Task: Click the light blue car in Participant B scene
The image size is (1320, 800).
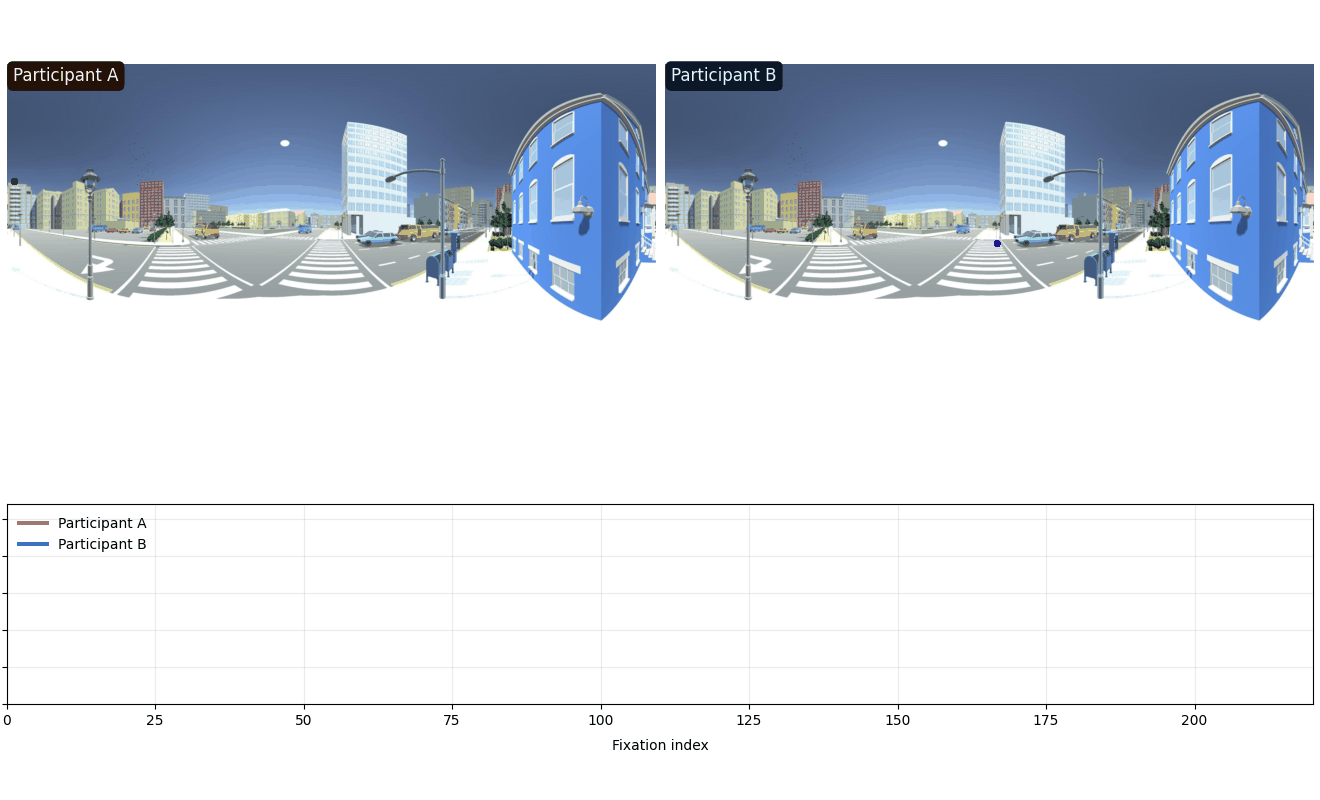Action: click(x=1035, y=238)
